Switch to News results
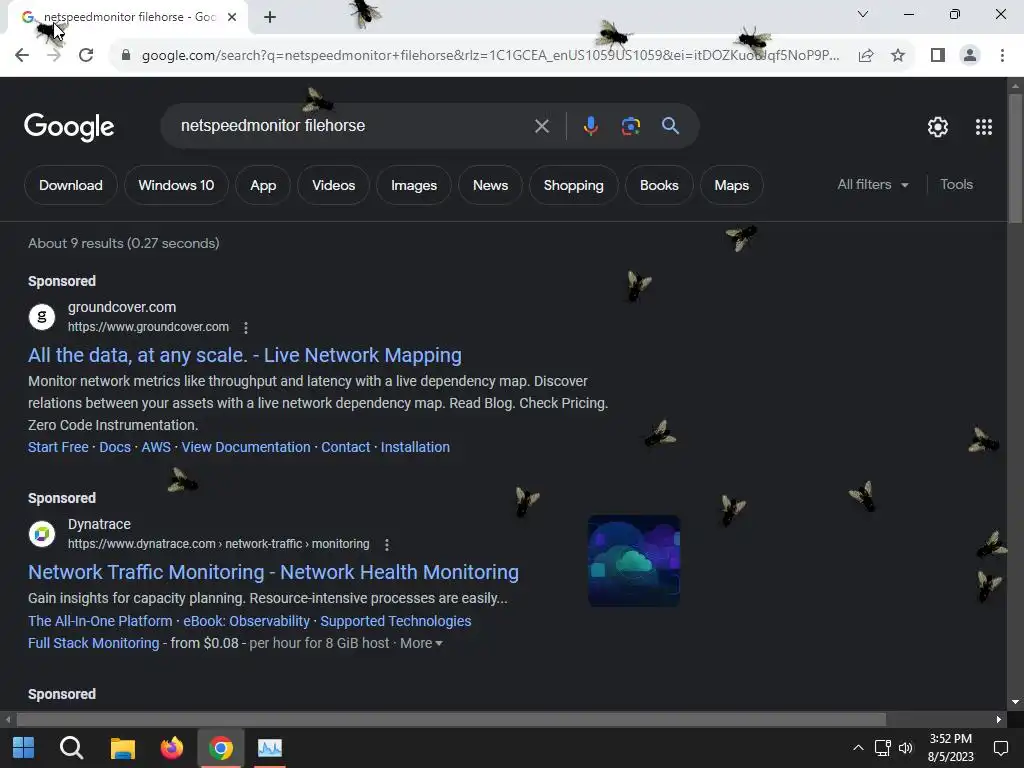Image resolution: width=1024 pixels, height=768 pixels. coord(490,185)
